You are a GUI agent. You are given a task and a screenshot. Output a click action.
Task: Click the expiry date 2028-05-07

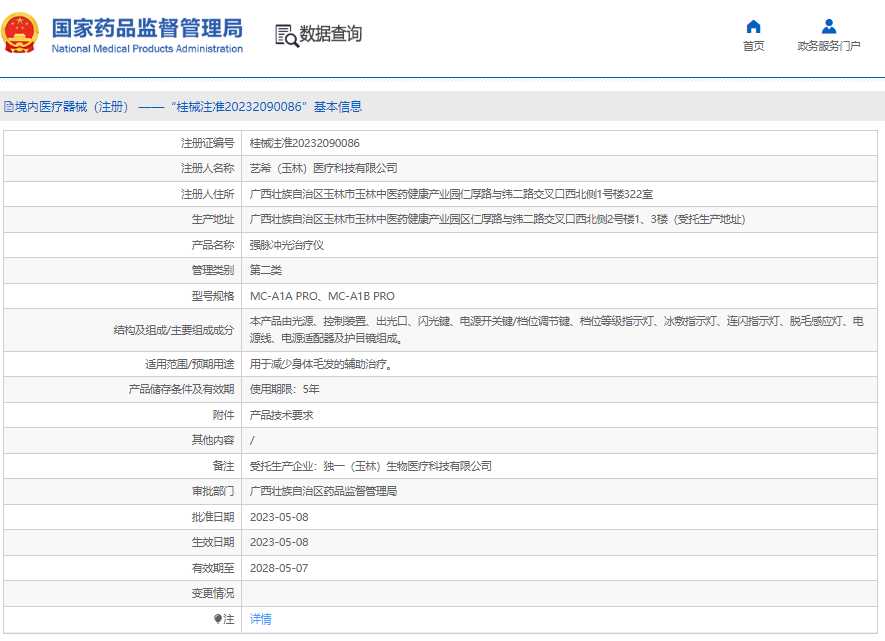point(279,568)
